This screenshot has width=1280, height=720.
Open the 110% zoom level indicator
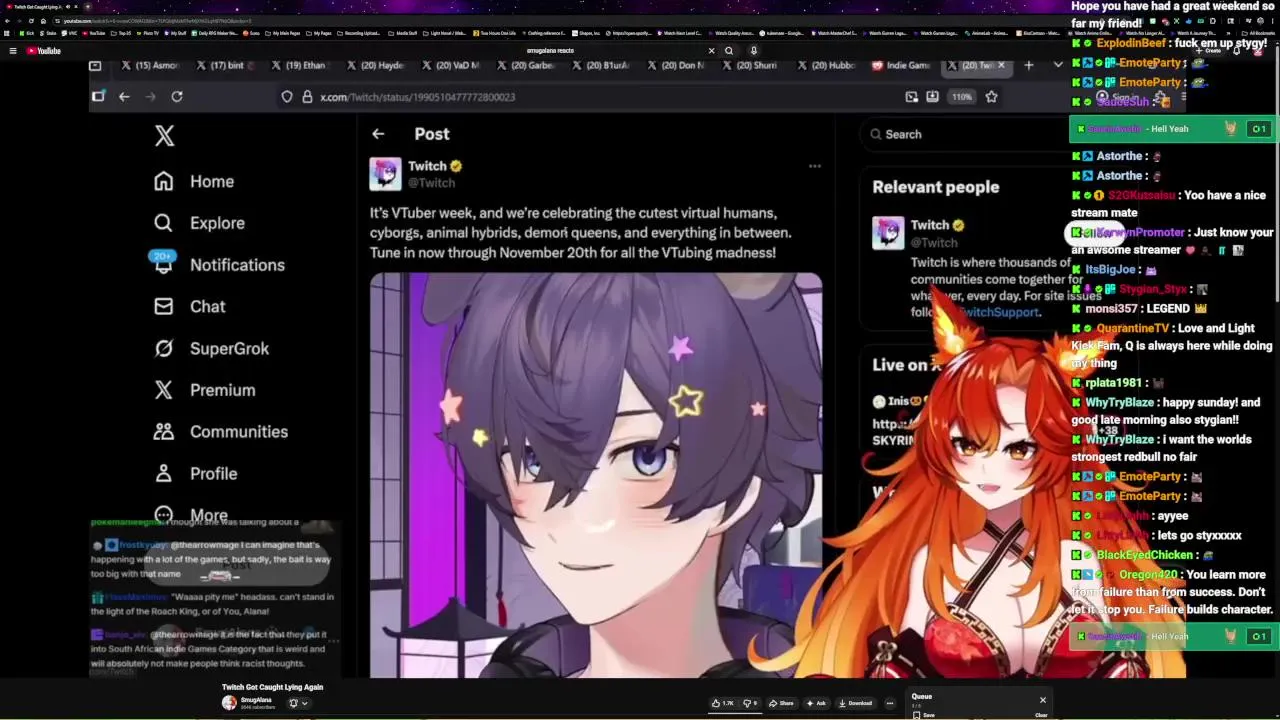(961, 97)
